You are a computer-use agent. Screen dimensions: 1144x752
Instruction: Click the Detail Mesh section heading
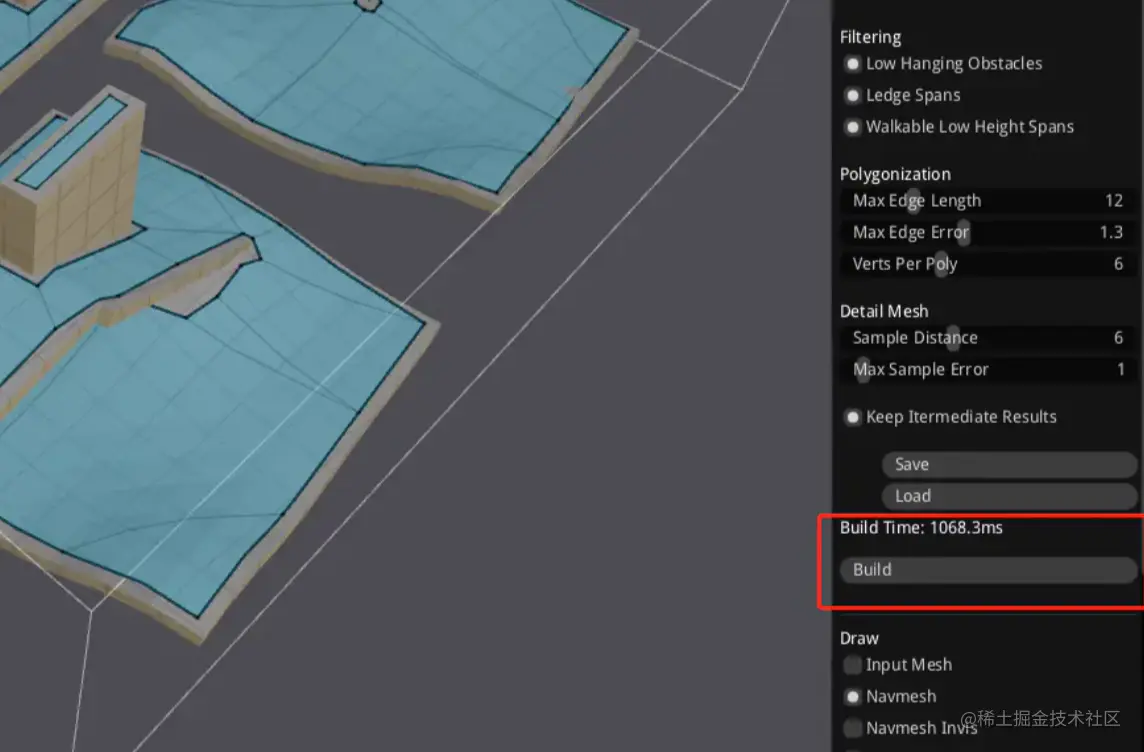[884, 311]
